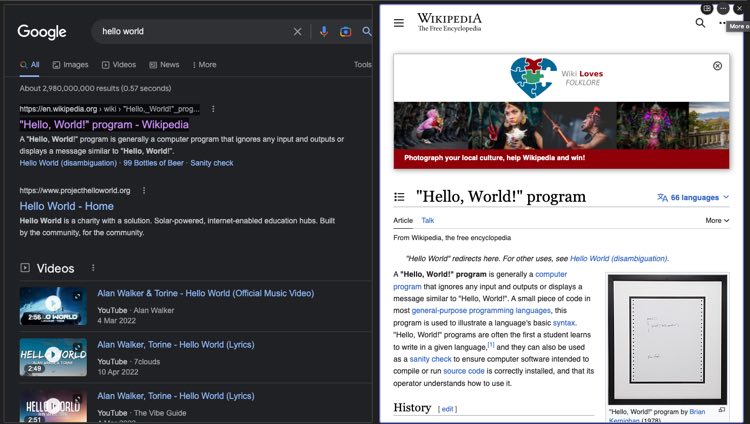Open side panel more options button
The height and width of the screenshot is (424, 750).
723,9
